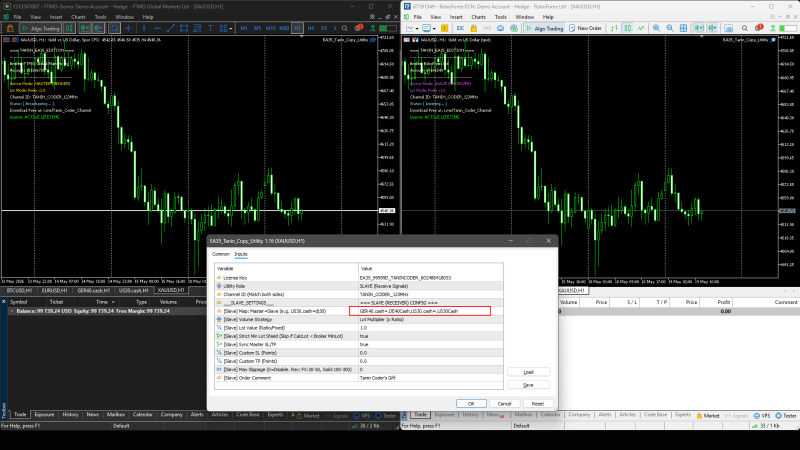Click the Load button in EA dialog
This screenshot has width=800, height=450.
click(529, 372)
